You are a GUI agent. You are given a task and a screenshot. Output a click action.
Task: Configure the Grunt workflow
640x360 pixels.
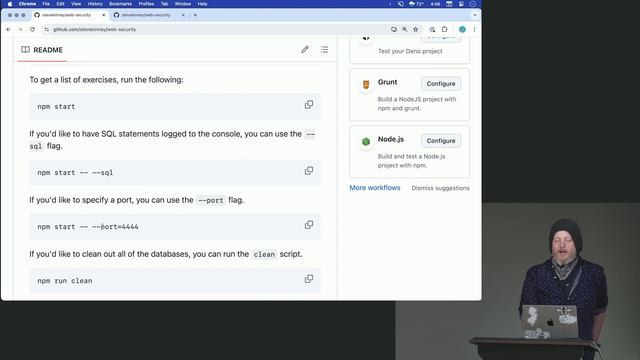click(441, 84)
